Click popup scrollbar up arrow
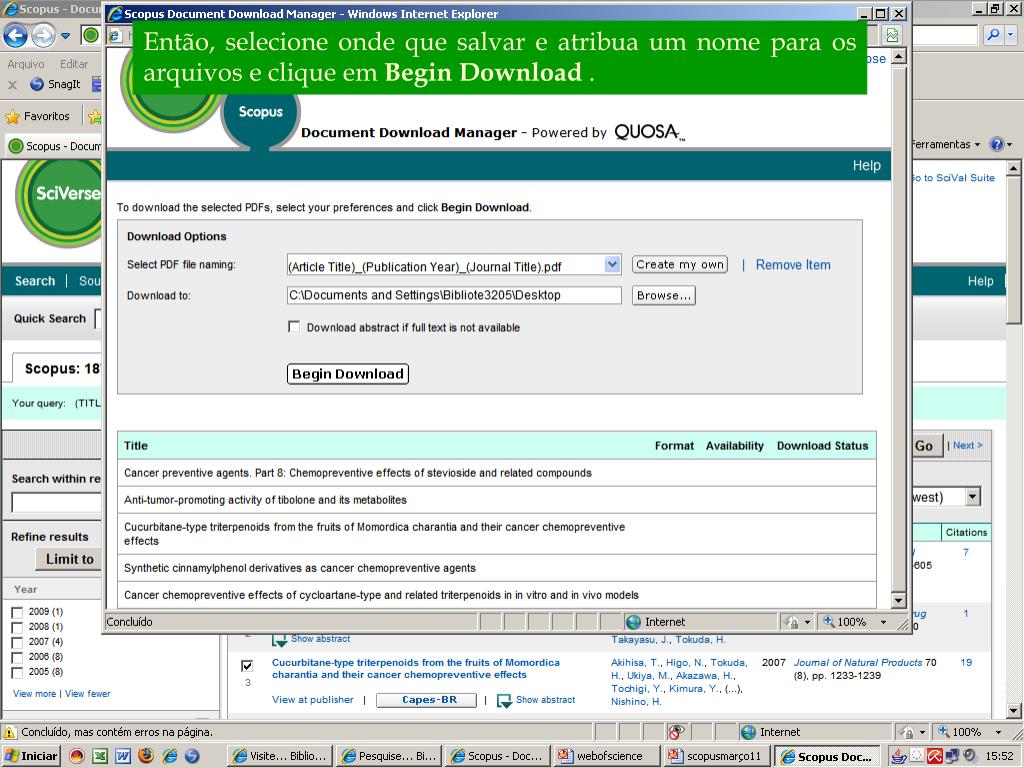 [899, 57]
